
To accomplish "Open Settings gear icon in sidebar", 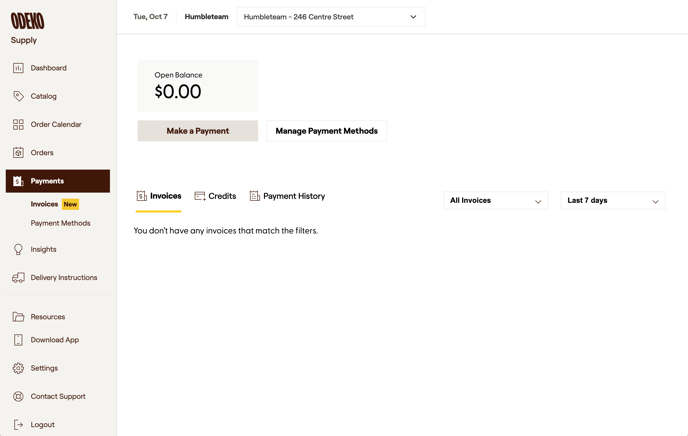I will 18,368.
